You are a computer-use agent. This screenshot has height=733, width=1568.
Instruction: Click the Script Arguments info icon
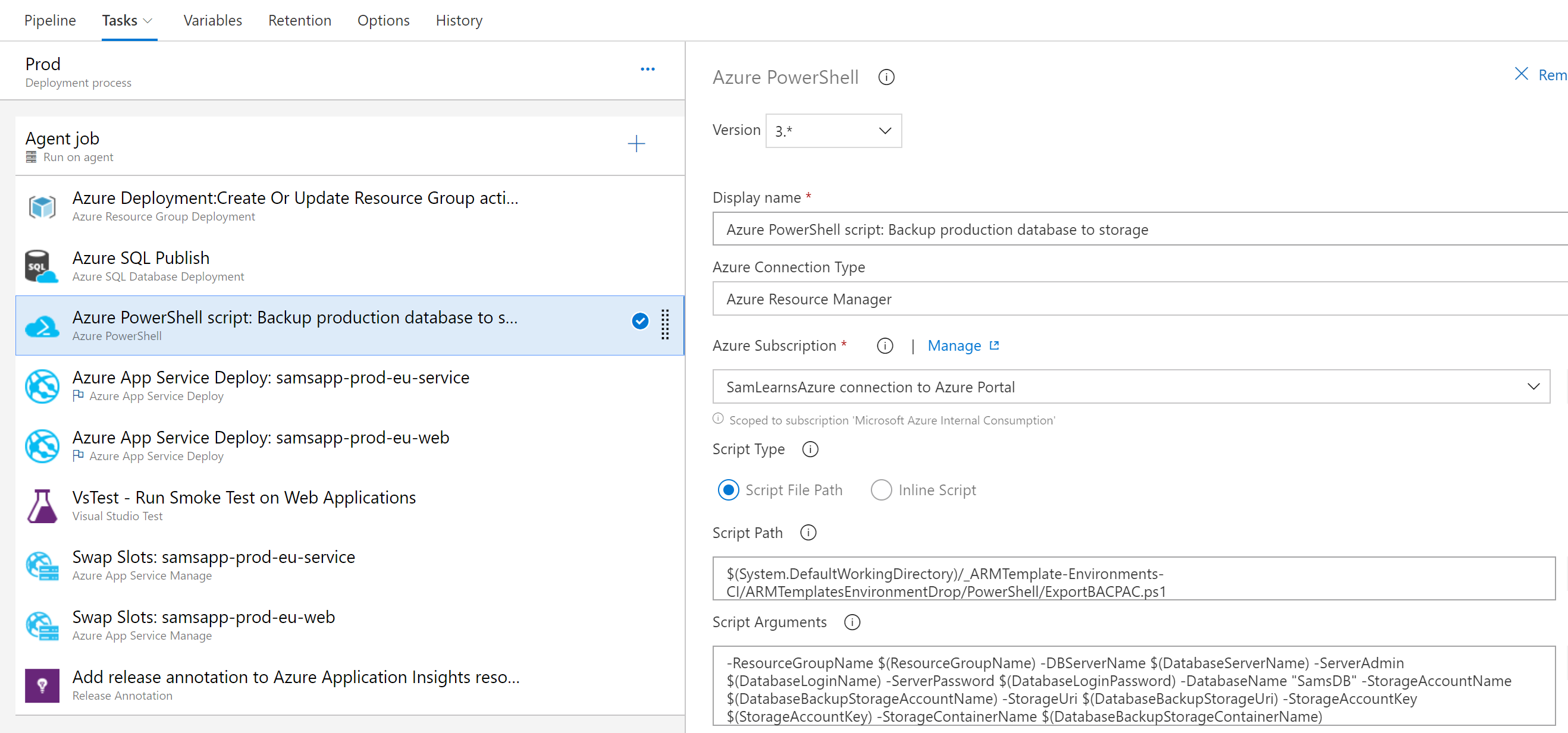pos(852,622)
